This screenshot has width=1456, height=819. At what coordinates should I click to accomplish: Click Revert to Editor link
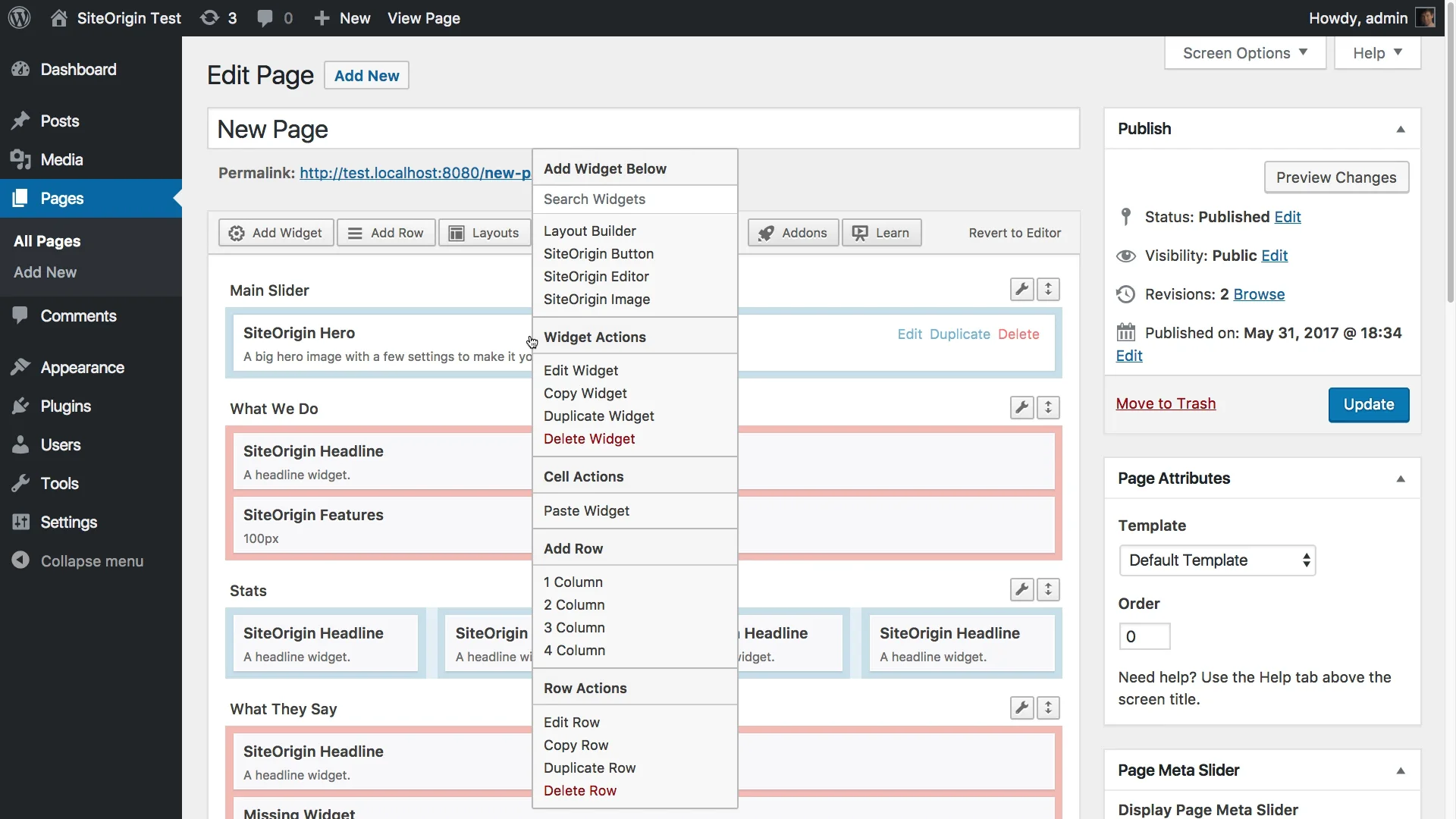(1015, 233)
